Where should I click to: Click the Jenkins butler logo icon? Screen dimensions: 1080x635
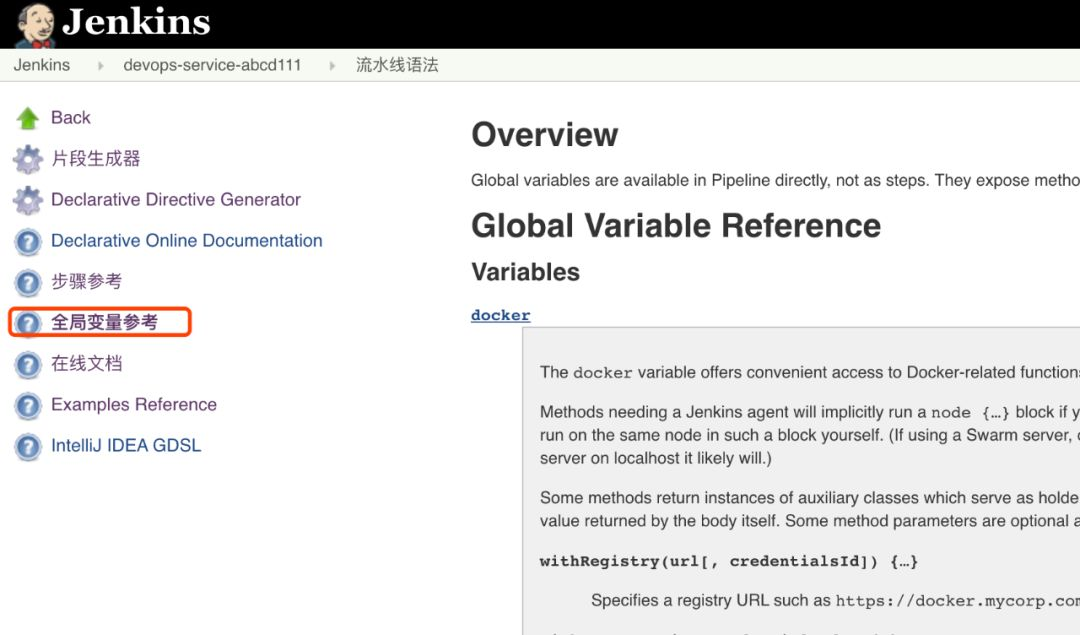(35, 25)
